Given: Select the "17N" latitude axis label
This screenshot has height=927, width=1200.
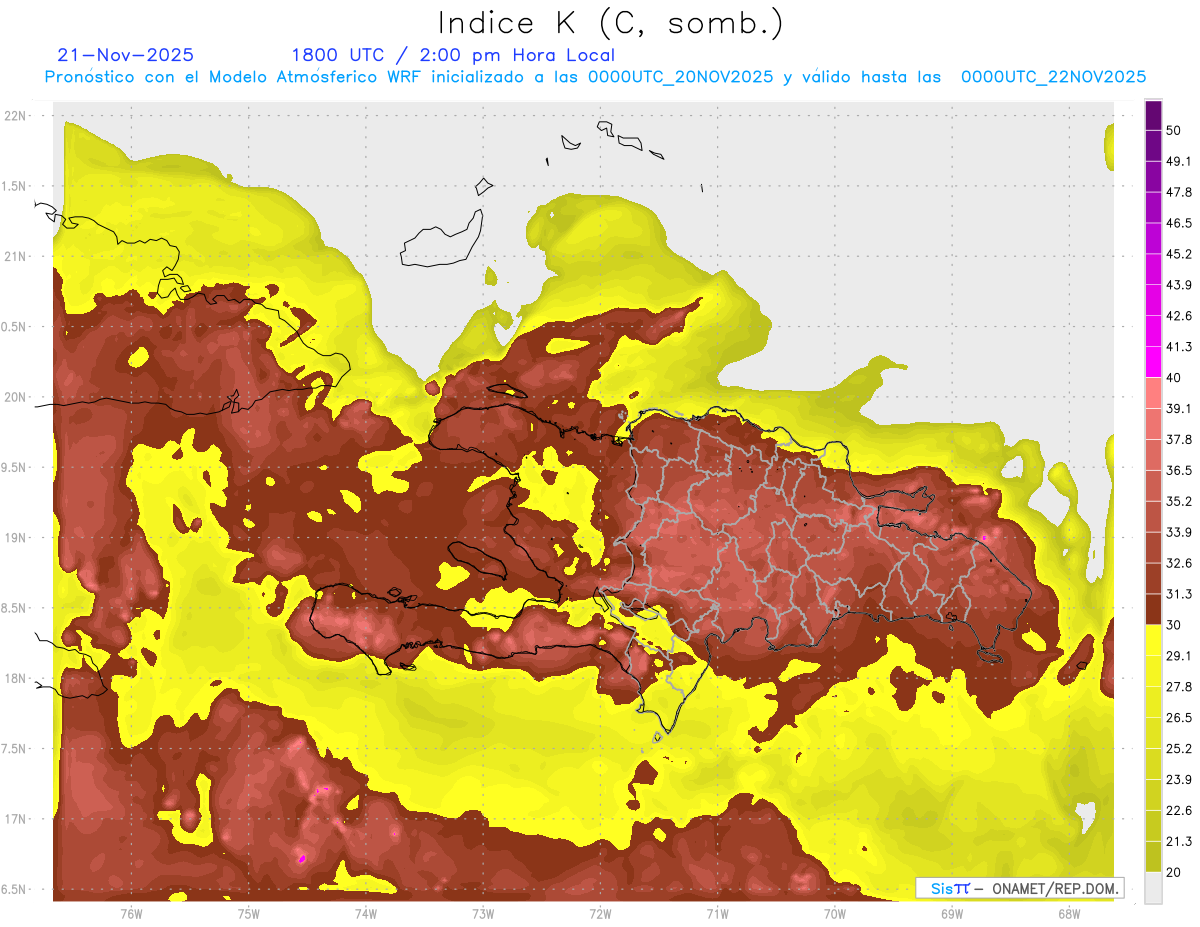Looking at the screenshot, I should [x=16, y=819].
